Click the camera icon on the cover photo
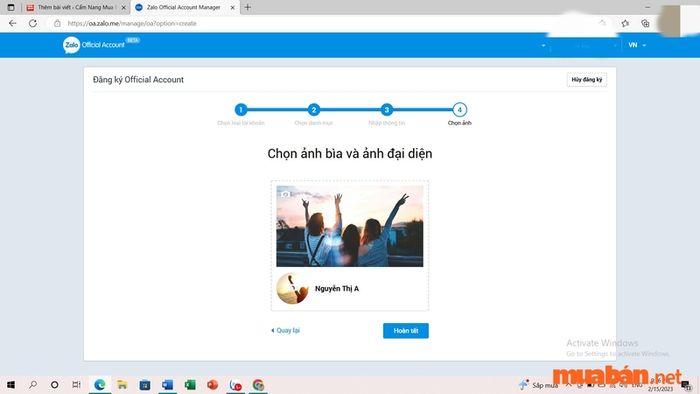Screen dimensions: 700x394 [x=285, y=194]
